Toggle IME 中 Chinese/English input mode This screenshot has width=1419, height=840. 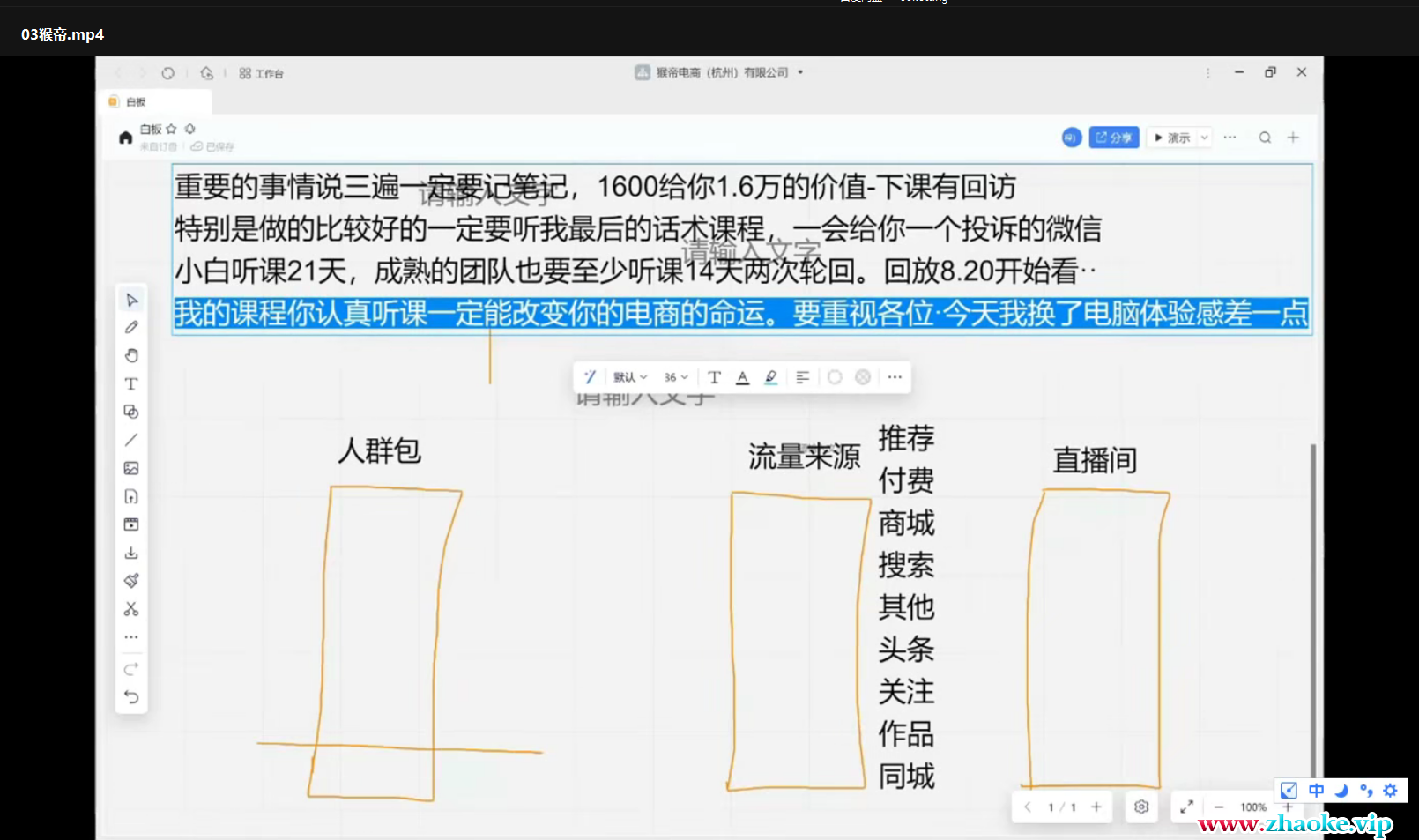[x=1316, y=791]
